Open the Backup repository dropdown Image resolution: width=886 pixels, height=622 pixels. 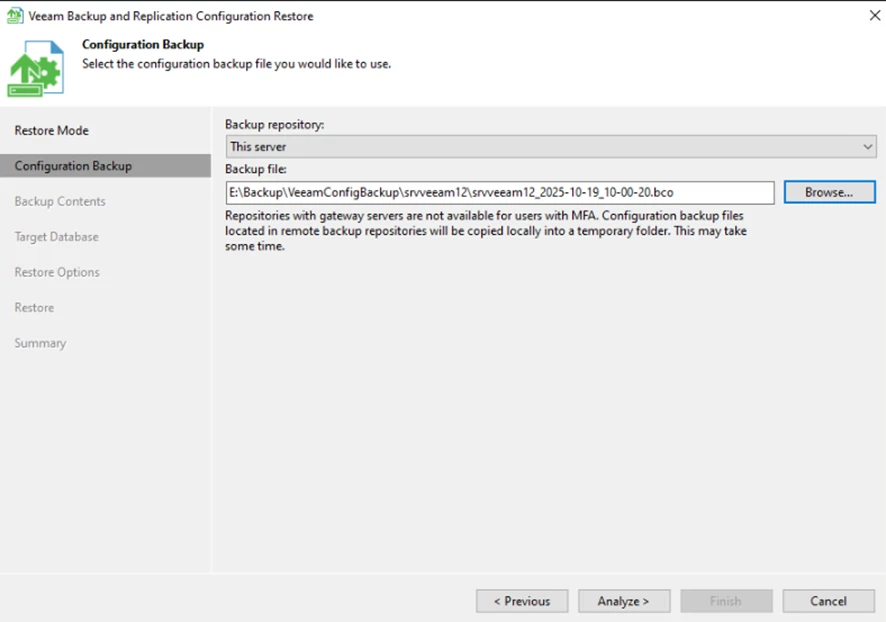point(551,147)
